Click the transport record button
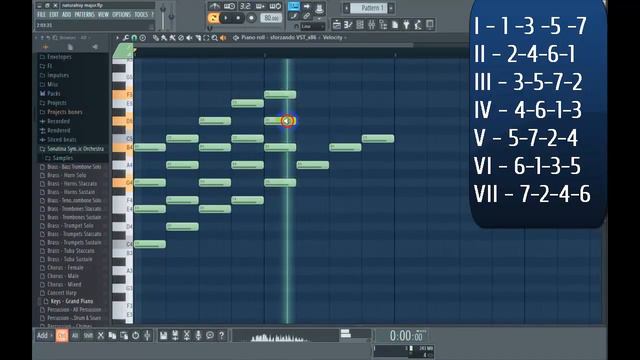This screenshot has width=640, height=360. (x=252, y=18)
